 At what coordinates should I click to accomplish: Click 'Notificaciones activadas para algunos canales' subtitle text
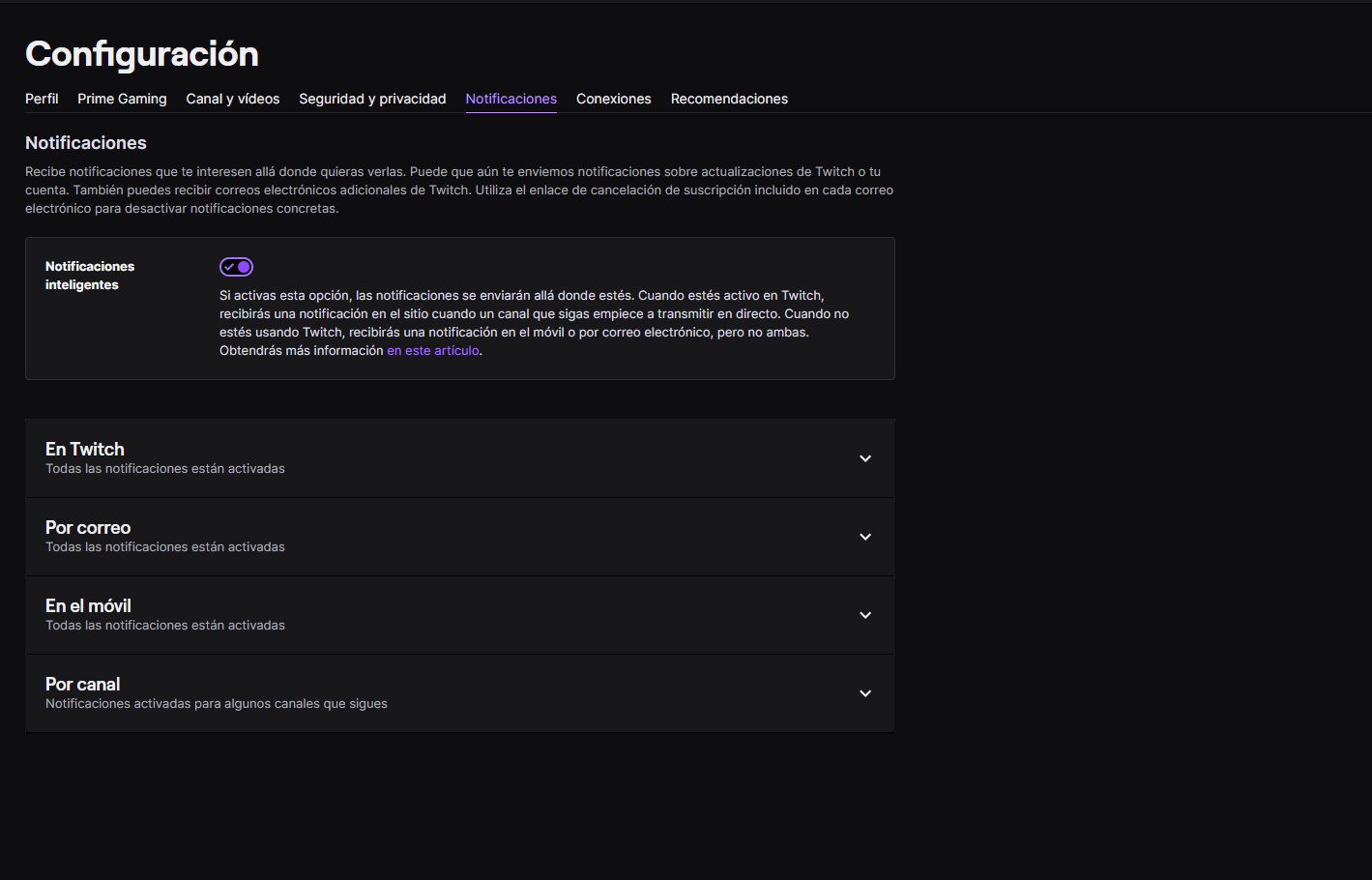(216, 704)
